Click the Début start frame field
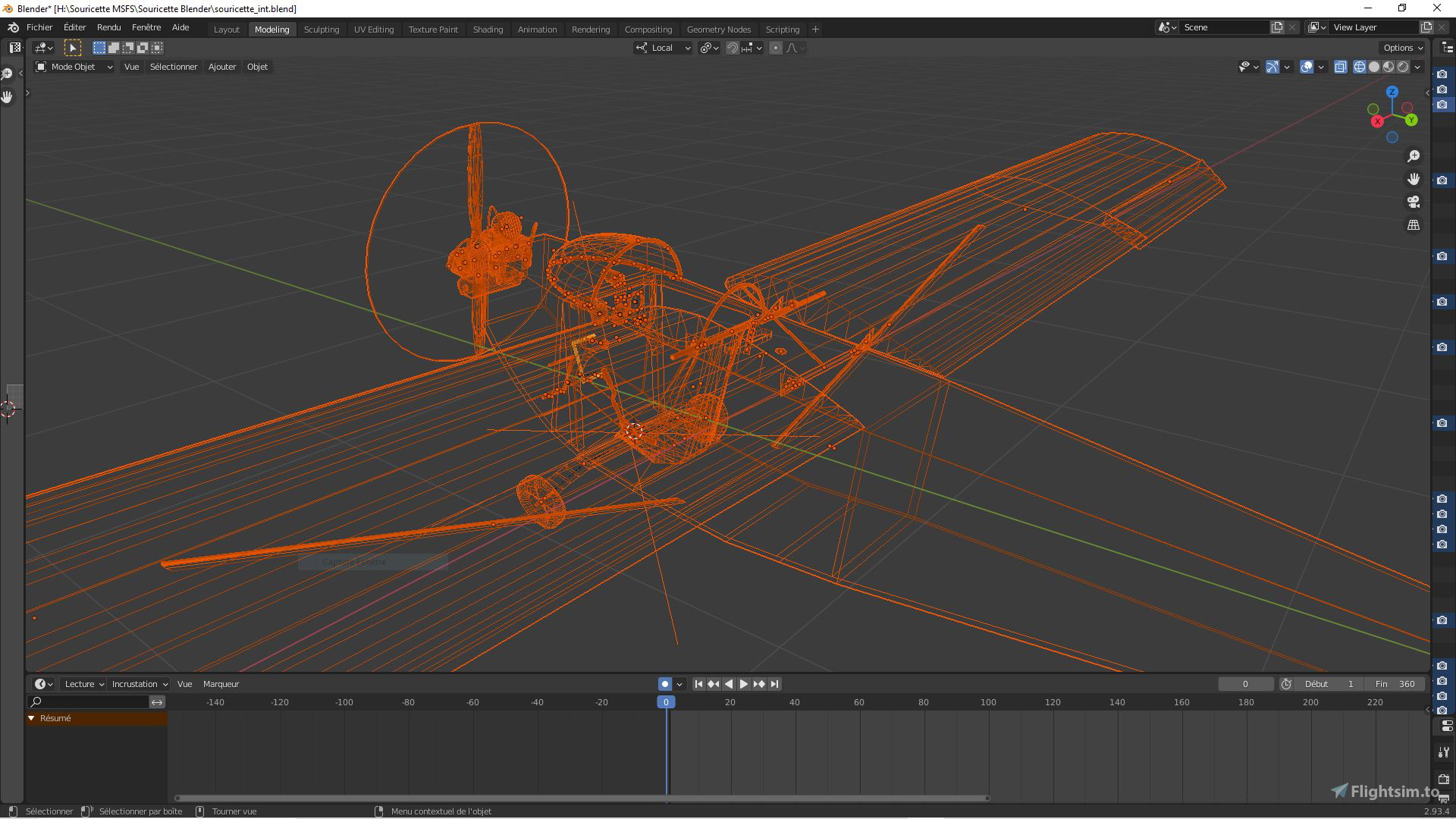The image size is (1456, 819). 1329,684
